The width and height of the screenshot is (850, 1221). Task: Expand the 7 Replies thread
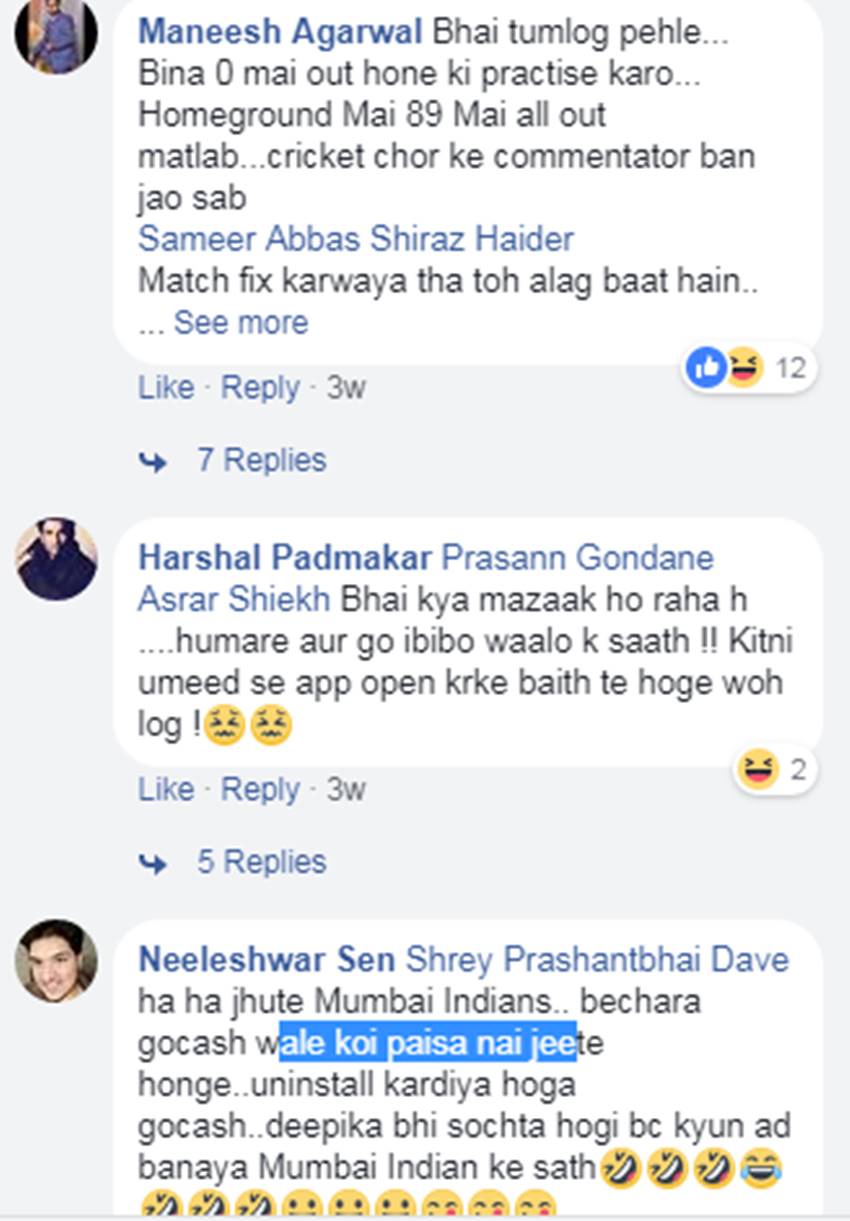261,460
